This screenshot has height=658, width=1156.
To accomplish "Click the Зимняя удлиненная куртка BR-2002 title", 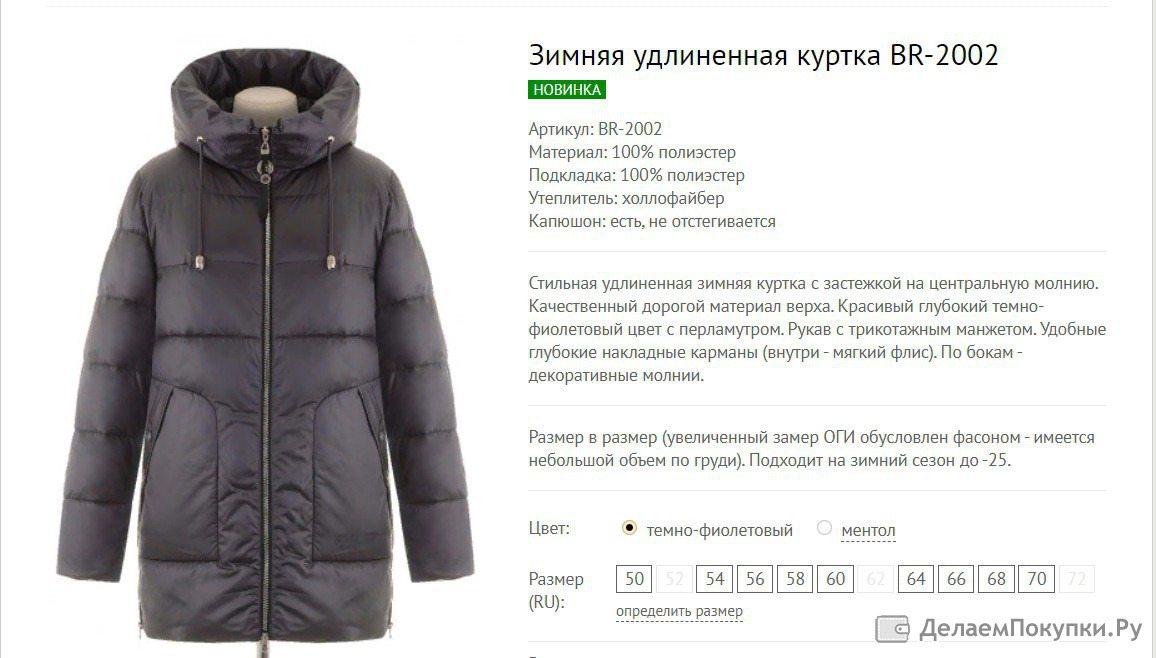I will [x=763, y=55].
